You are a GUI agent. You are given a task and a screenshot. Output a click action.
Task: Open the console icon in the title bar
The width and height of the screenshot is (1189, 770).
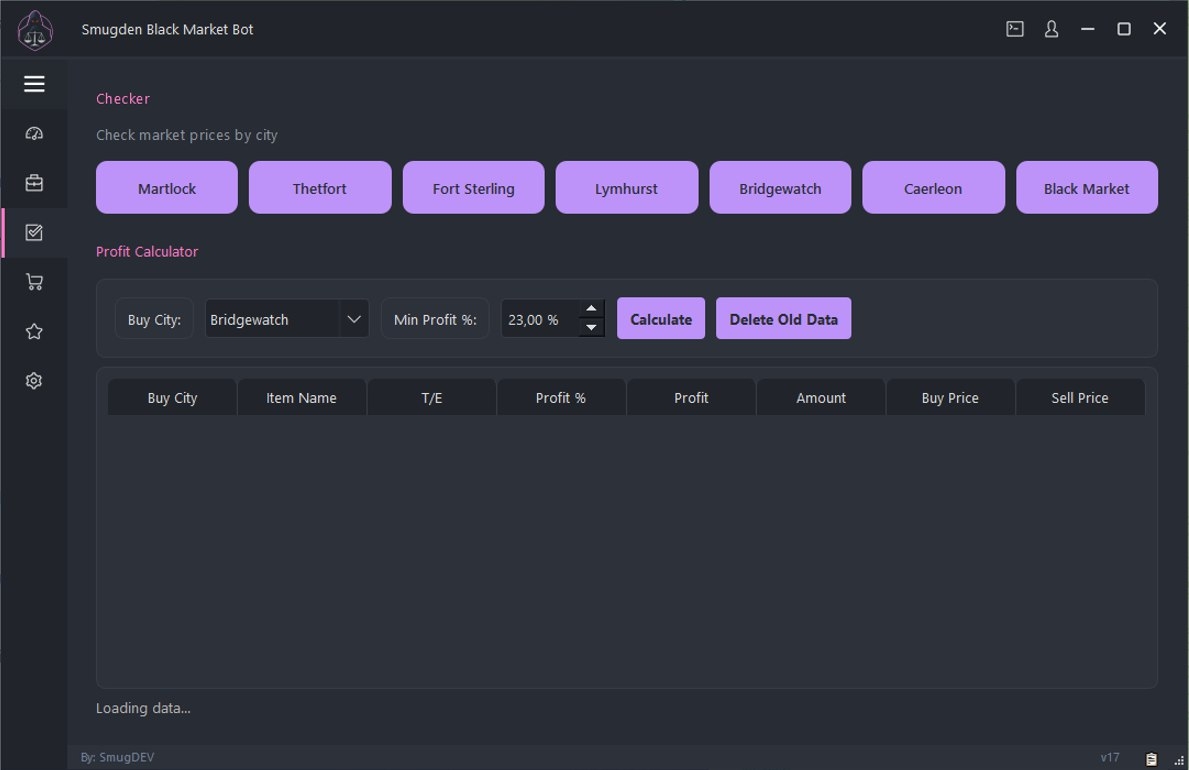(x=1014, y=29)
